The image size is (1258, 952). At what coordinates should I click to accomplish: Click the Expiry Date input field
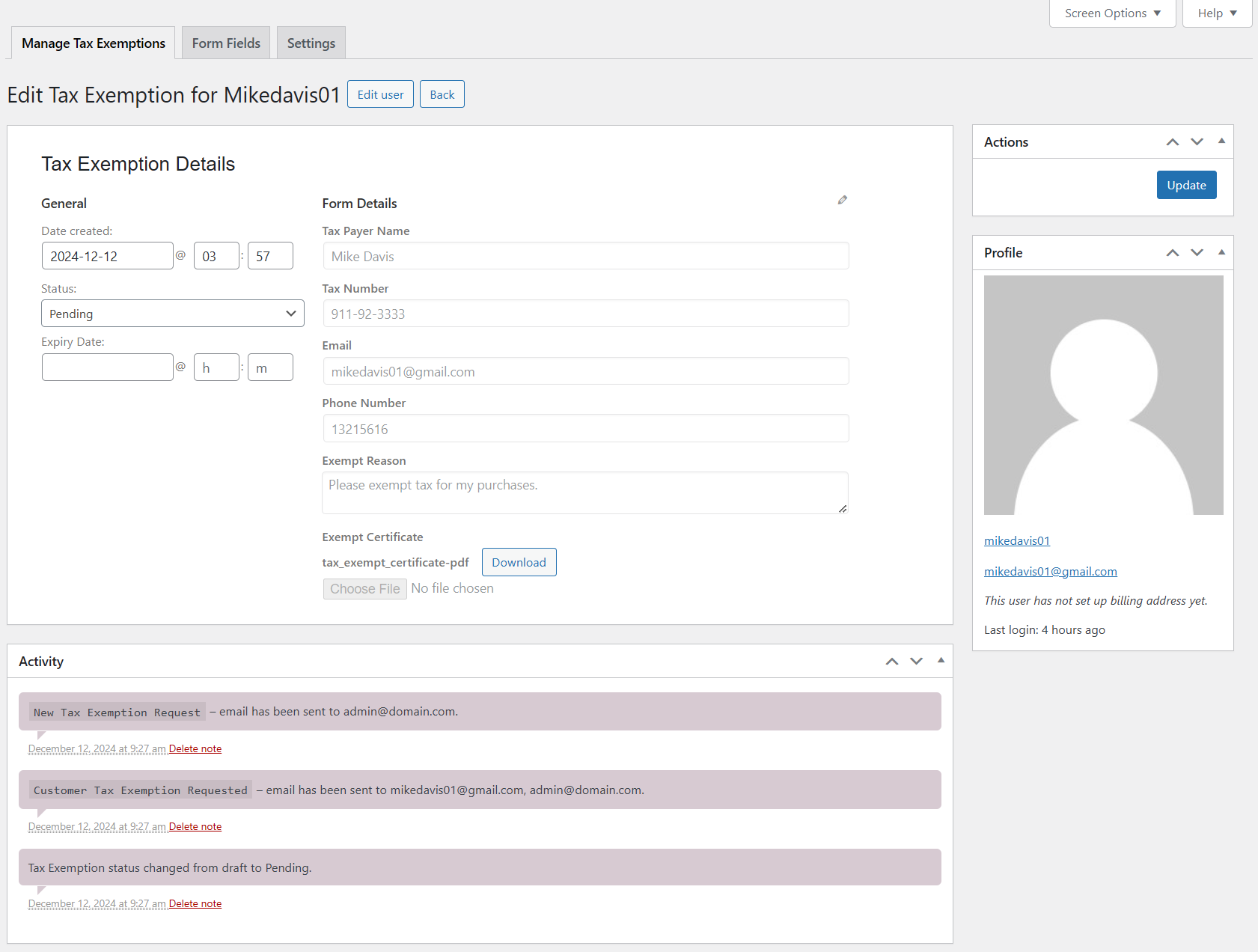(x=108, y=367)
